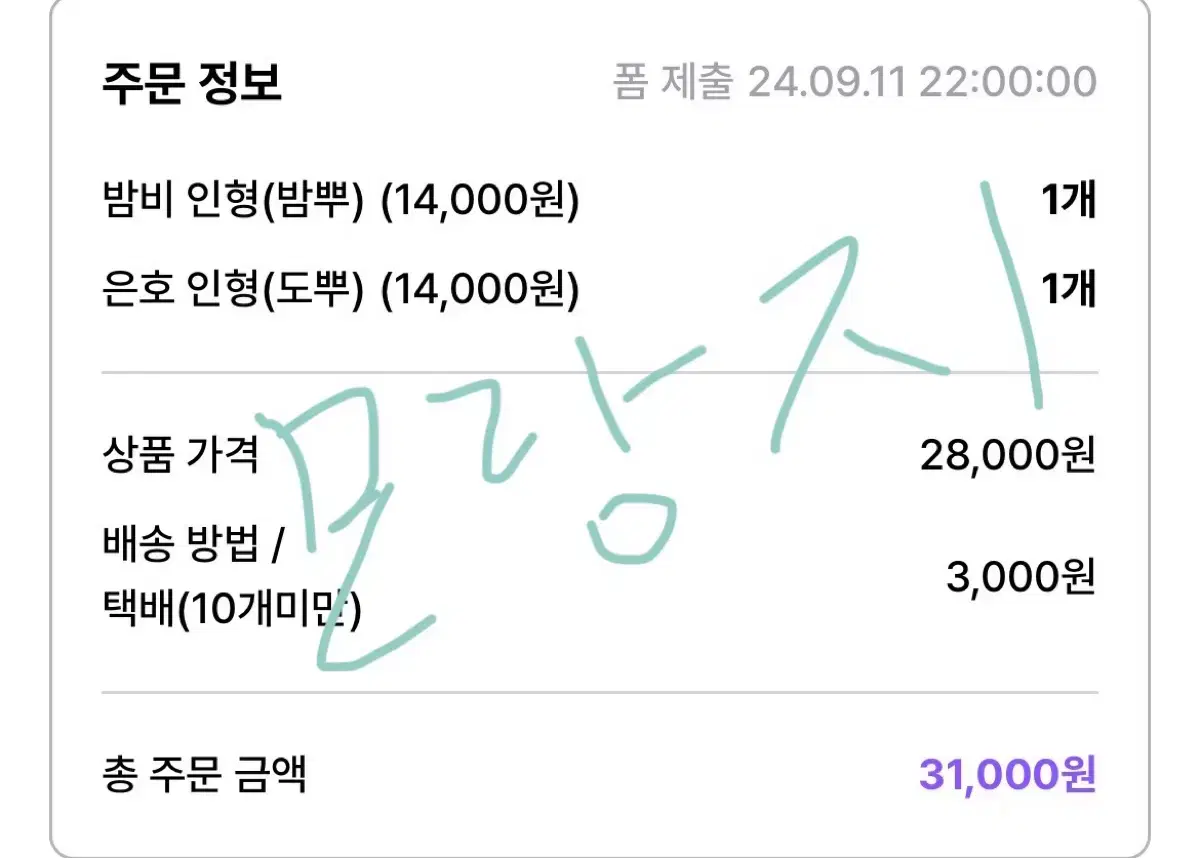Click the 밤비 인형(밤뿌) item row
The height and width of the screenshot is (858, 1200).
599,203
